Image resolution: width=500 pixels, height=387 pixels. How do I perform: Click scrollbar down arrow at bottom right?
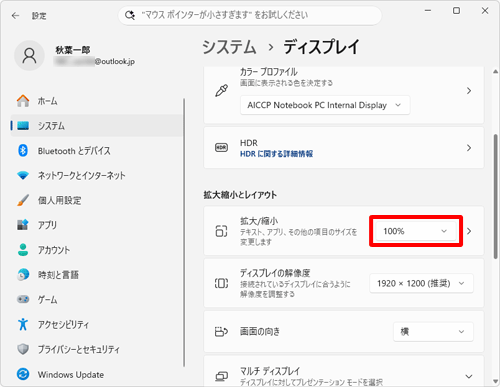496,381
